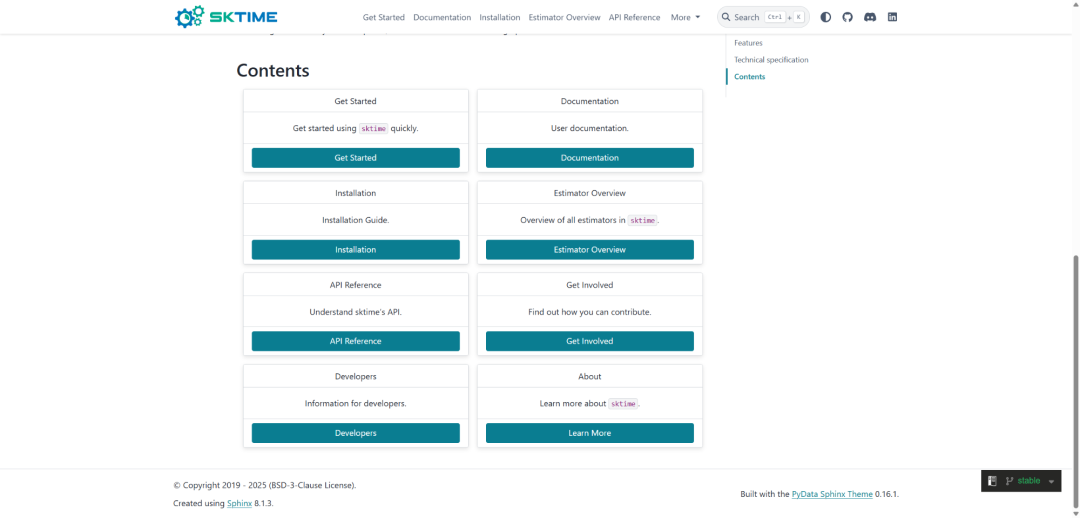Click the branch icon beside stable

1010,481
